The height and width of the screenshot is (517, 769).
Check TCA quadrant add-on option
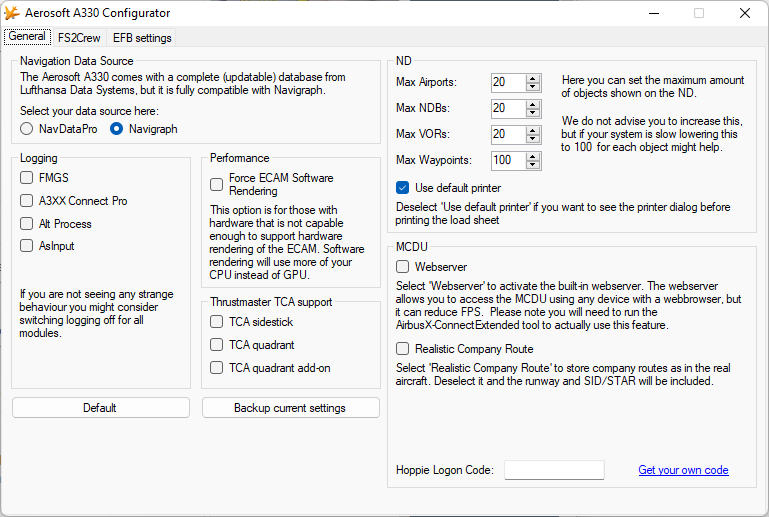pyautogui.click(x=216, y=368)
